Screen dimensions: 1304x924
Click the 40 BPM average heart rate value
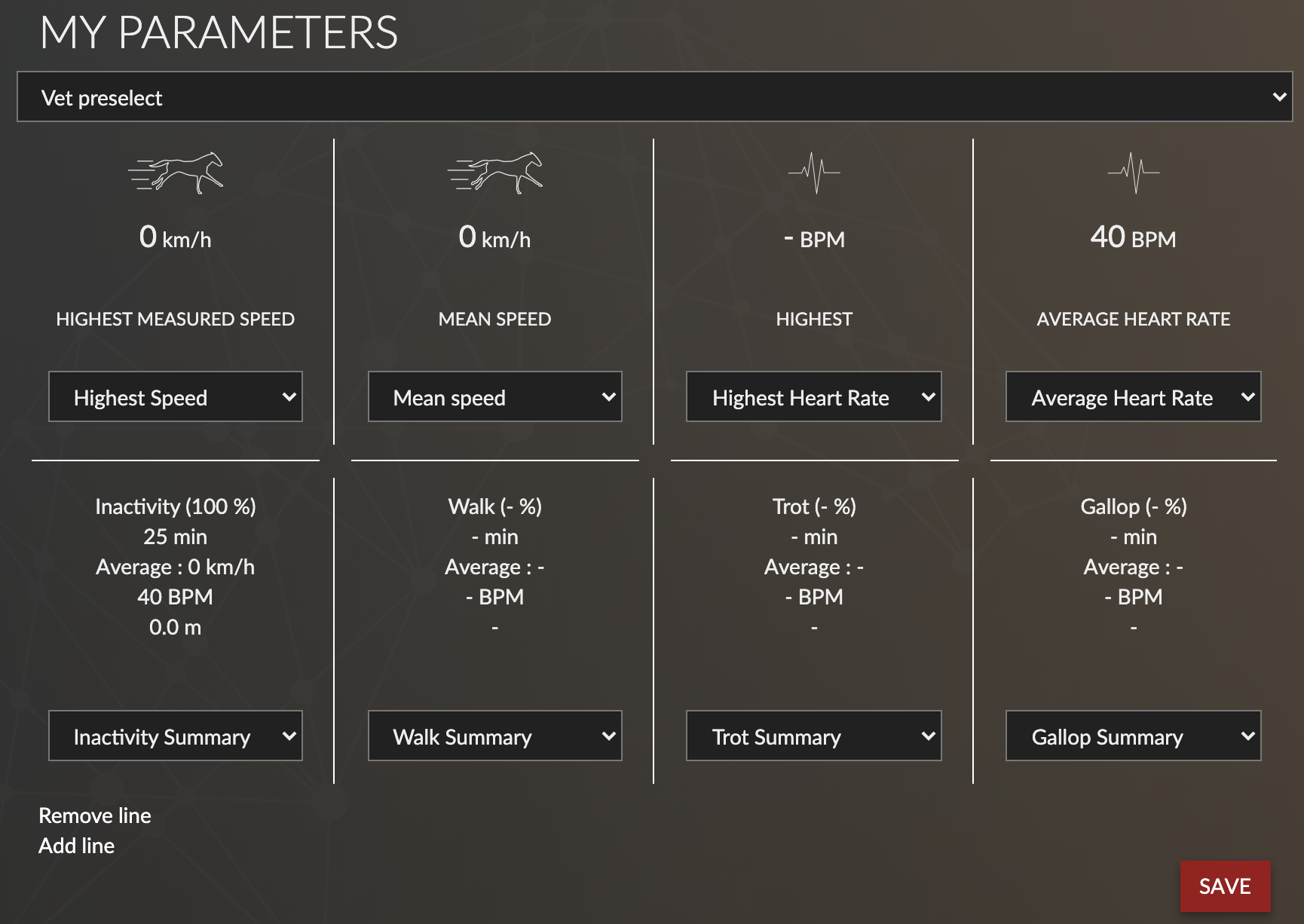(1132, 237)
